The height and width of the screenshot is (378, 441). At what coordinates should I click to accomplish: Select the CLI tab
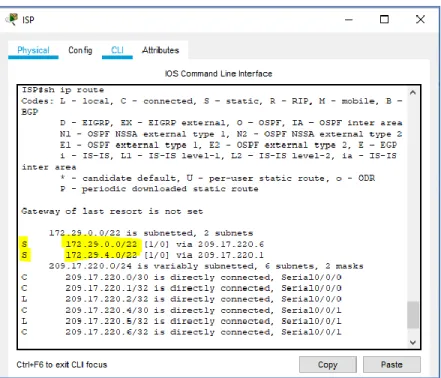click(x=117, y=50)
